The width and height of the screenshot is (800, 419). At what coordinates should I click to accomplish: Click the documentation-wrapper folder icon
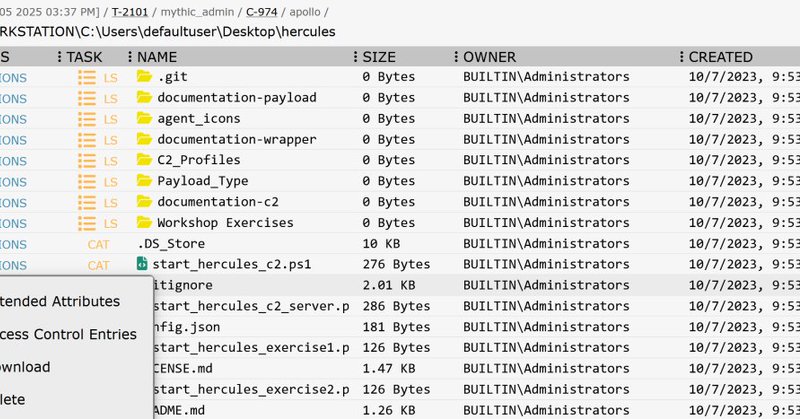pyautogui.click(x=144, y=139)
